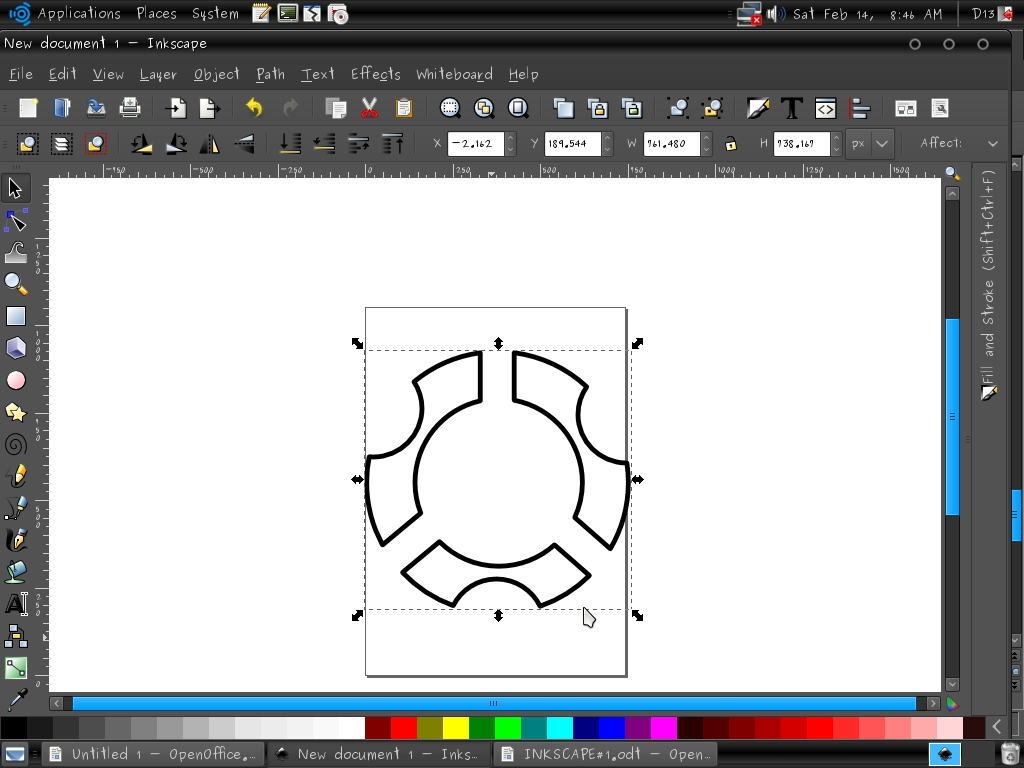The width and height of the screenshot is (1024, 768).
Task: Select the Spiral tool
Action: coord(15,444)
